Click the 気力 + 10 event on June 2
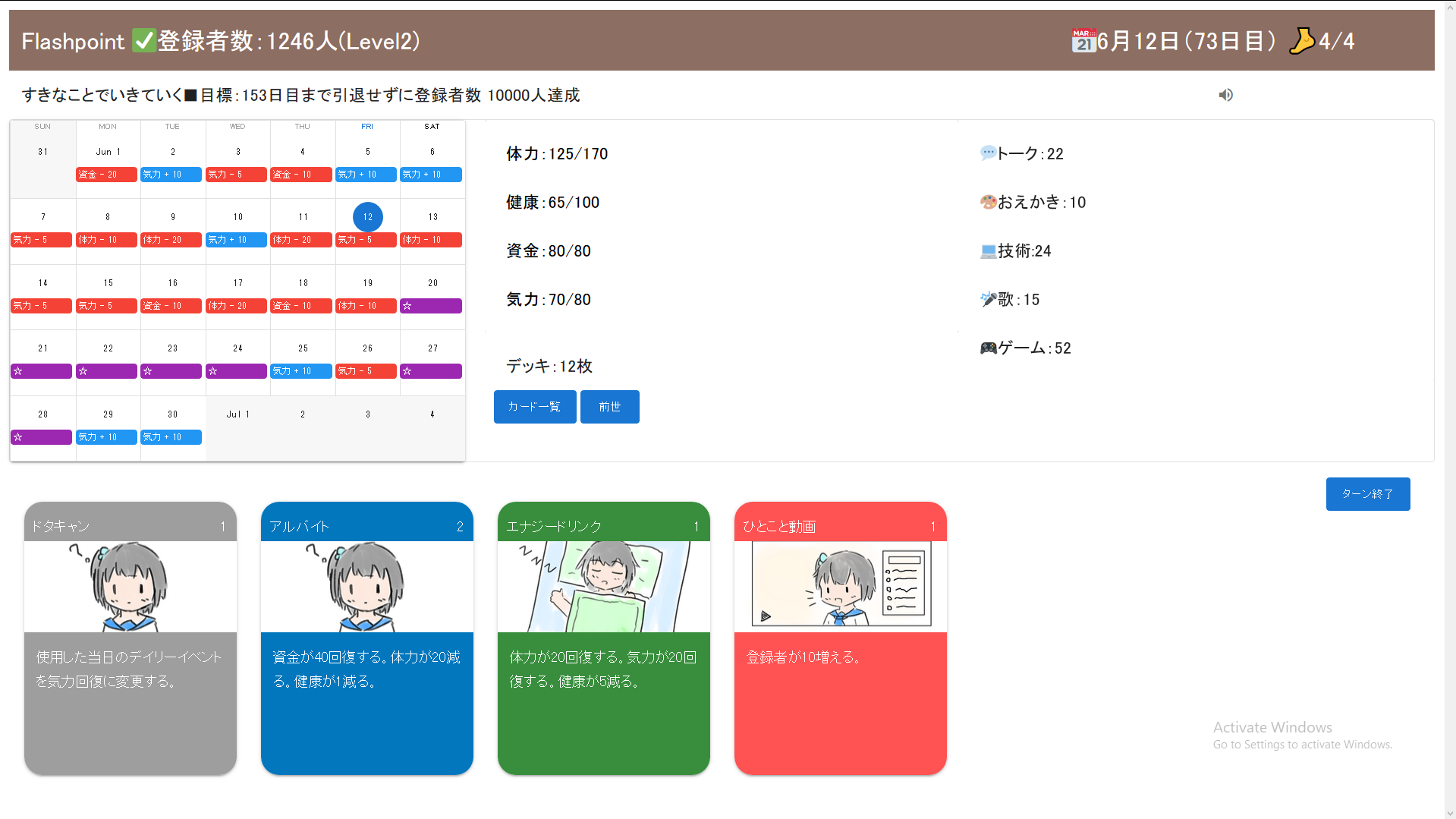This screenshot has width=1456, height=819. 171,175
